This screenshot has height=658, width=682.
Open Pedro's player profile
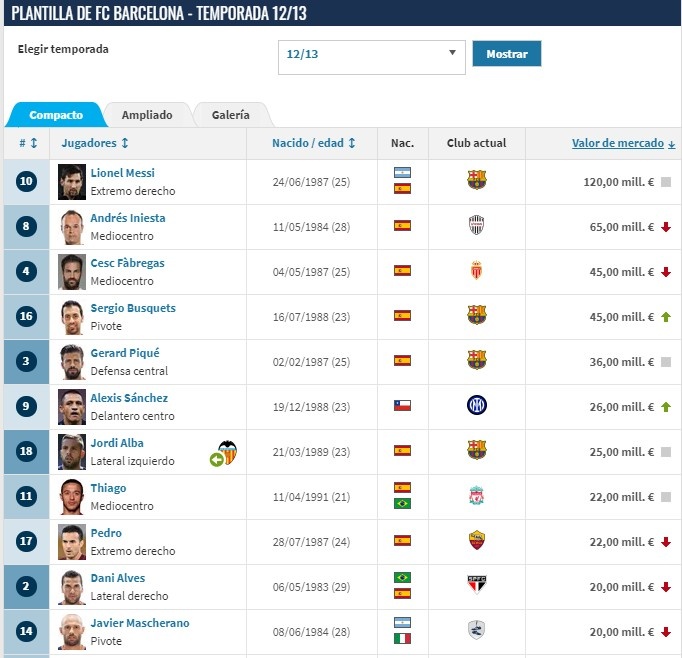coord(106,533)
